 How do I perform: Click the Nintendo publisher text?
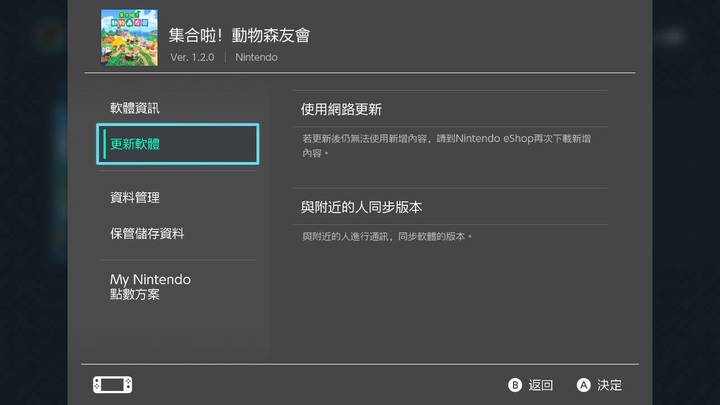(256, 57)
